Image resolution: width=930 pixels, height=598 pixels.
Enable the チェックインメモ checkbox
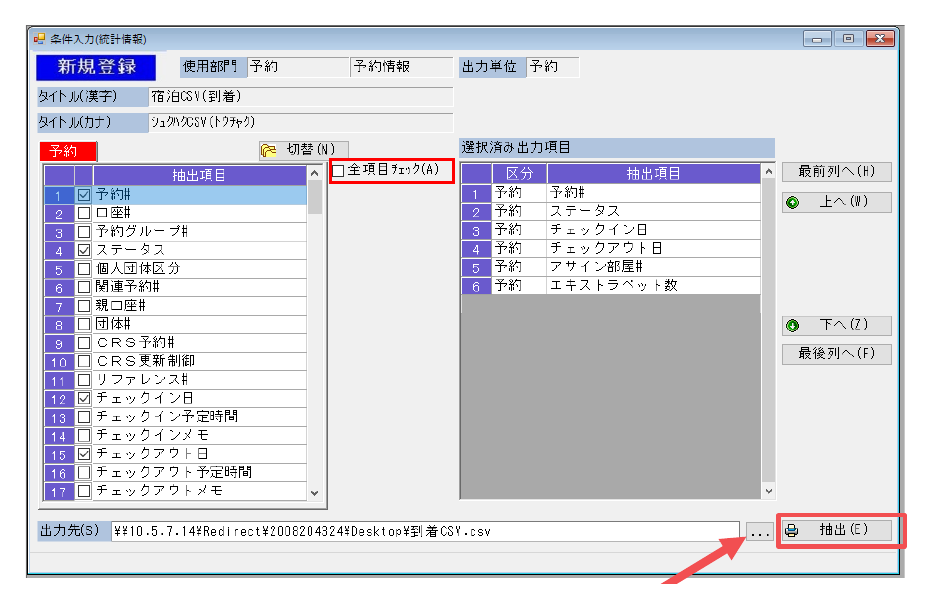coord(84,435)
